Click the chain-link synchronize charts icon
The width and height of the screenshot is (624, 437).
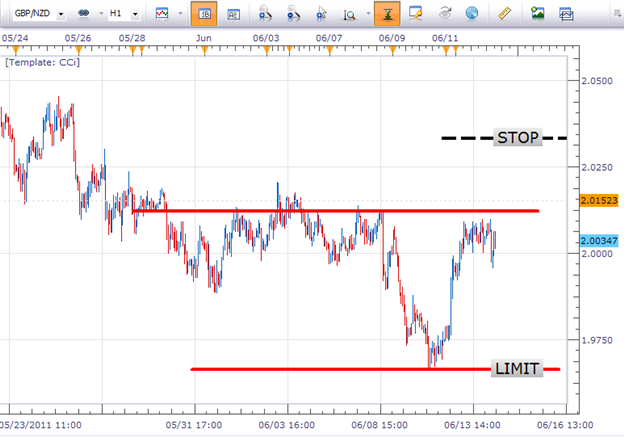pos(84,14)
